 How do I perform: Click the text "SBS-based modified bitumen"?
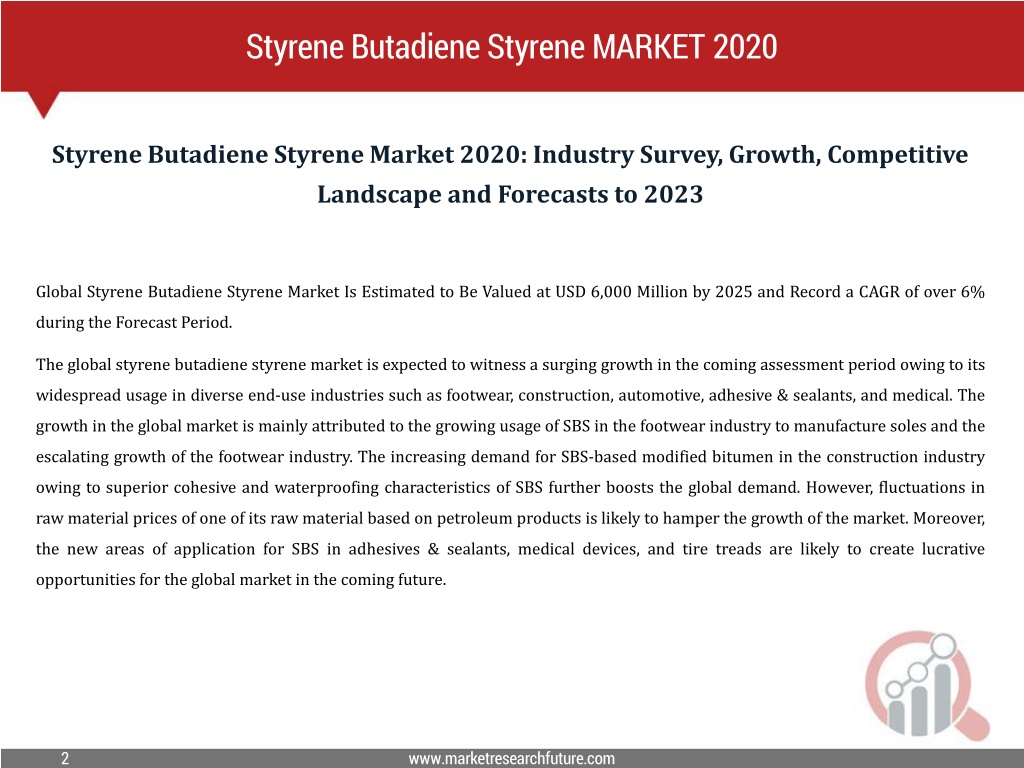(667, 456)
